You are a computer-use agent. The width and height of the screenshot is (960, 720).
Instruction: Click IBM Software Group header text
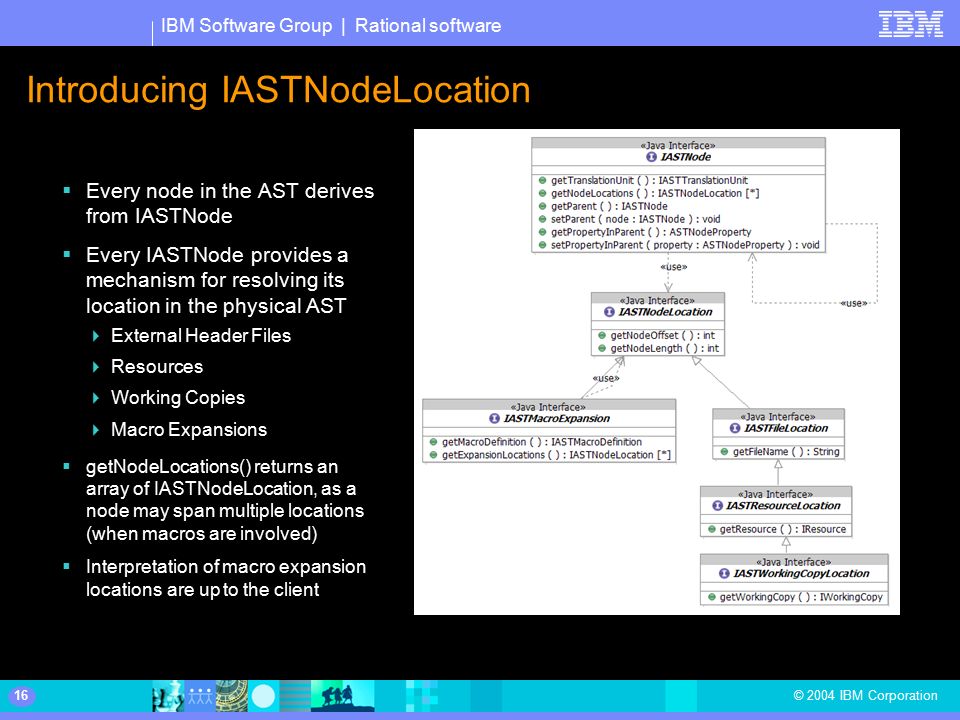click(x=246, y=26)
